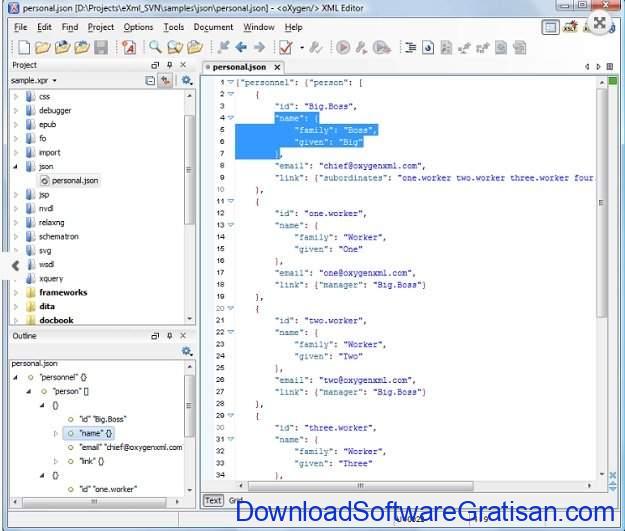Image resolution: width=625 pixels, height=531 pixels.
Task: Close the Project panel
Action: (x=183, y=65)
